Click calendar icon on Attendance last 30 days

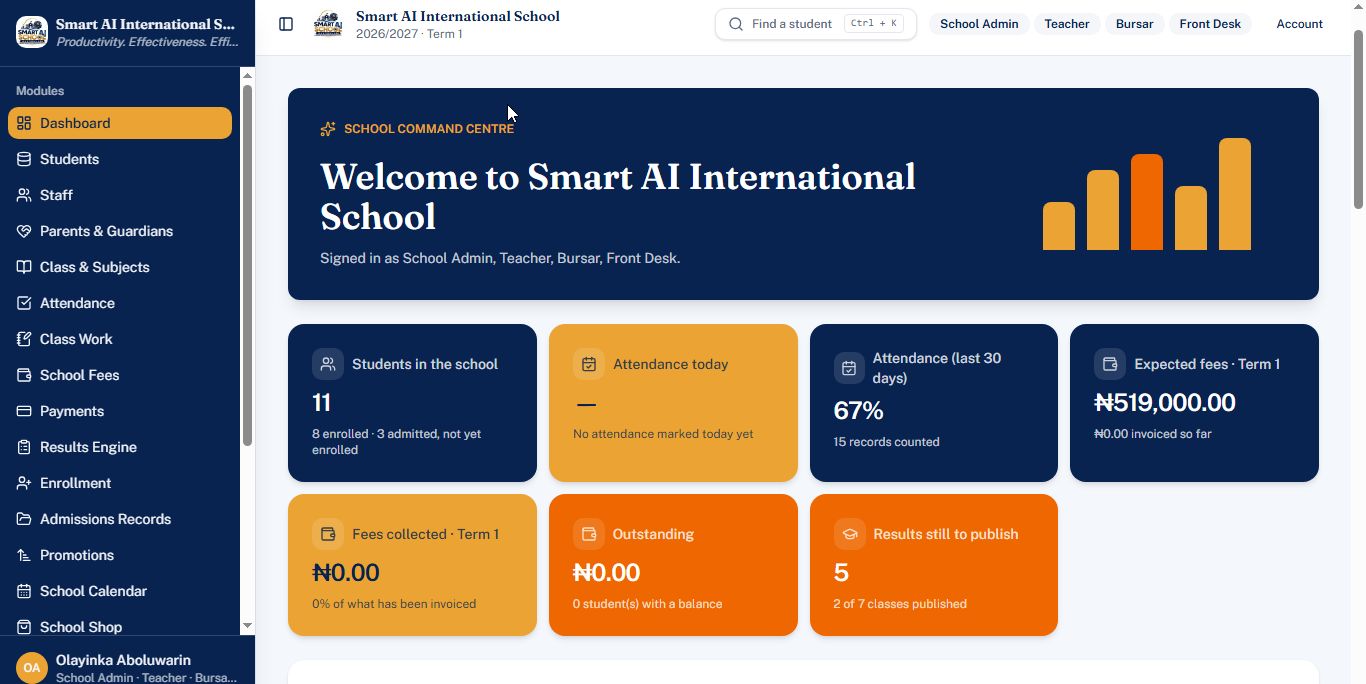pyautogui.click(x=849, y=368)
